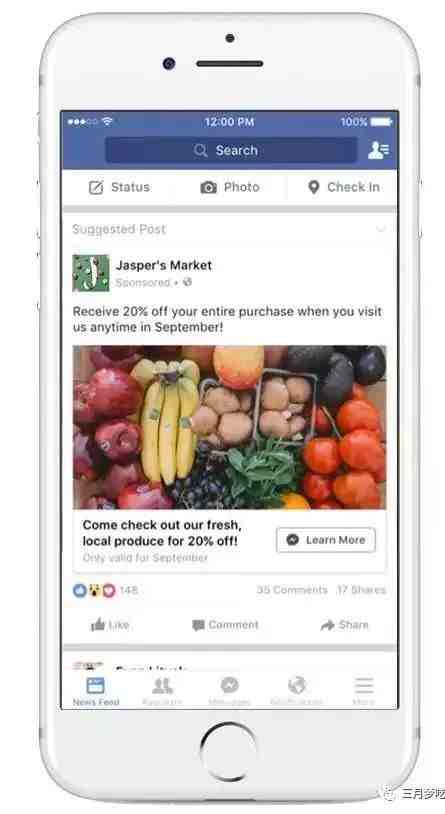
Task: Open the Messenger tab in bottom bar
Action: point(230,691)
